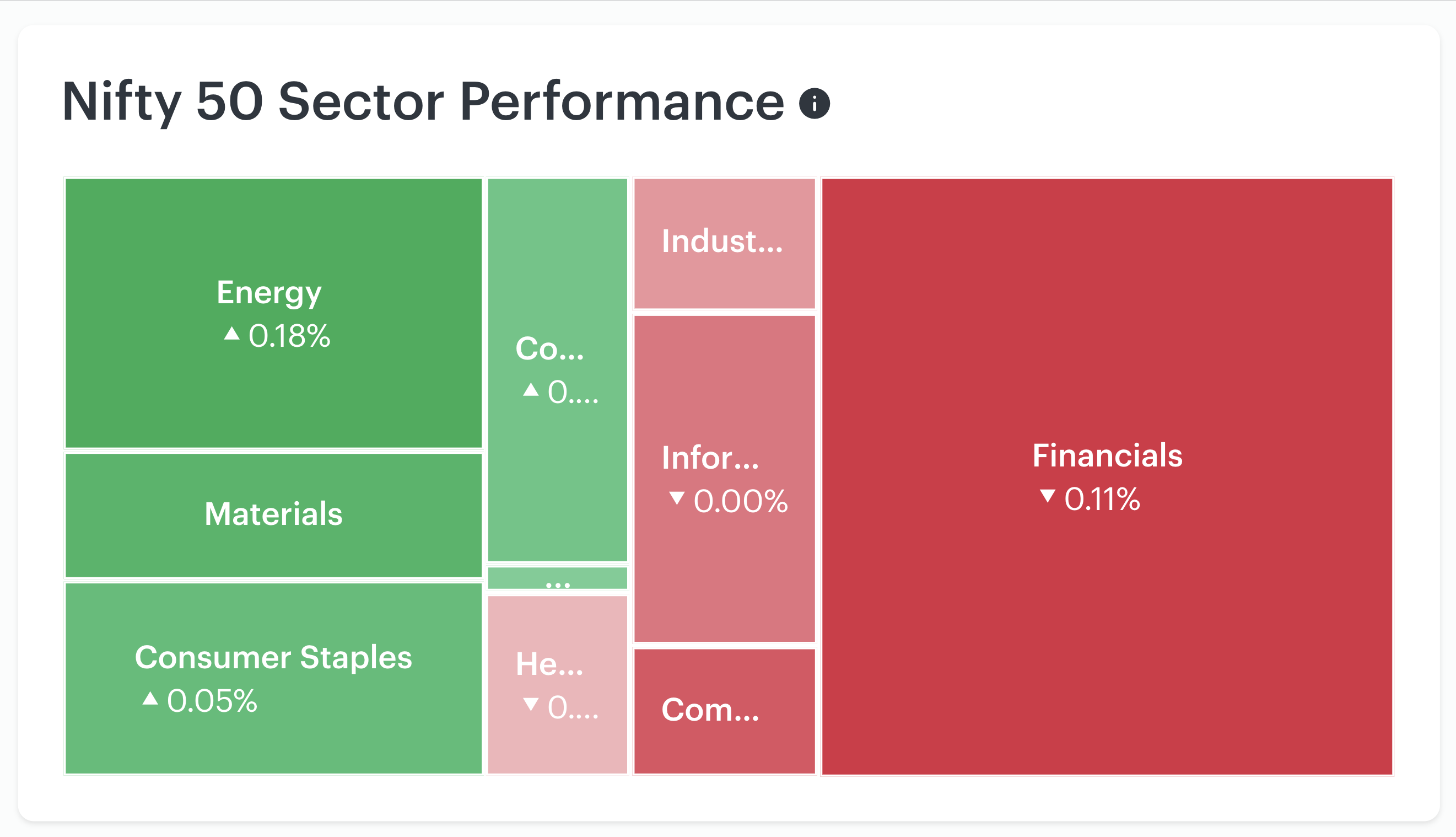Click the up arrow next to Energy 0.18%

tap(231, 333)
